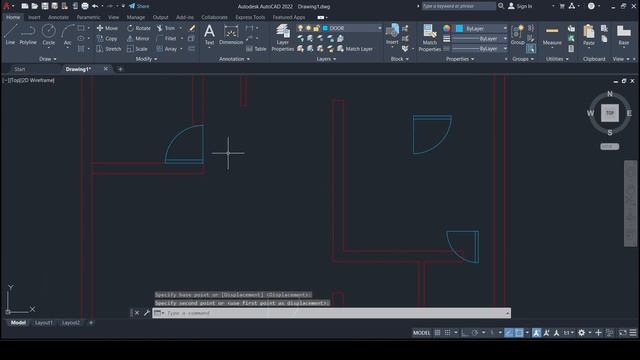
Task: Choose the Stretch command
Action: 109,49
